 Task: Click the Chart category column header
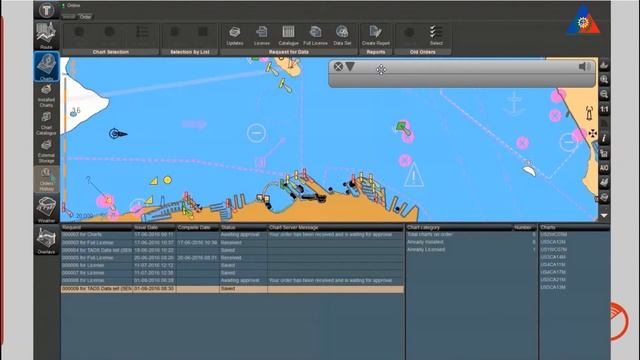(459, 227)
